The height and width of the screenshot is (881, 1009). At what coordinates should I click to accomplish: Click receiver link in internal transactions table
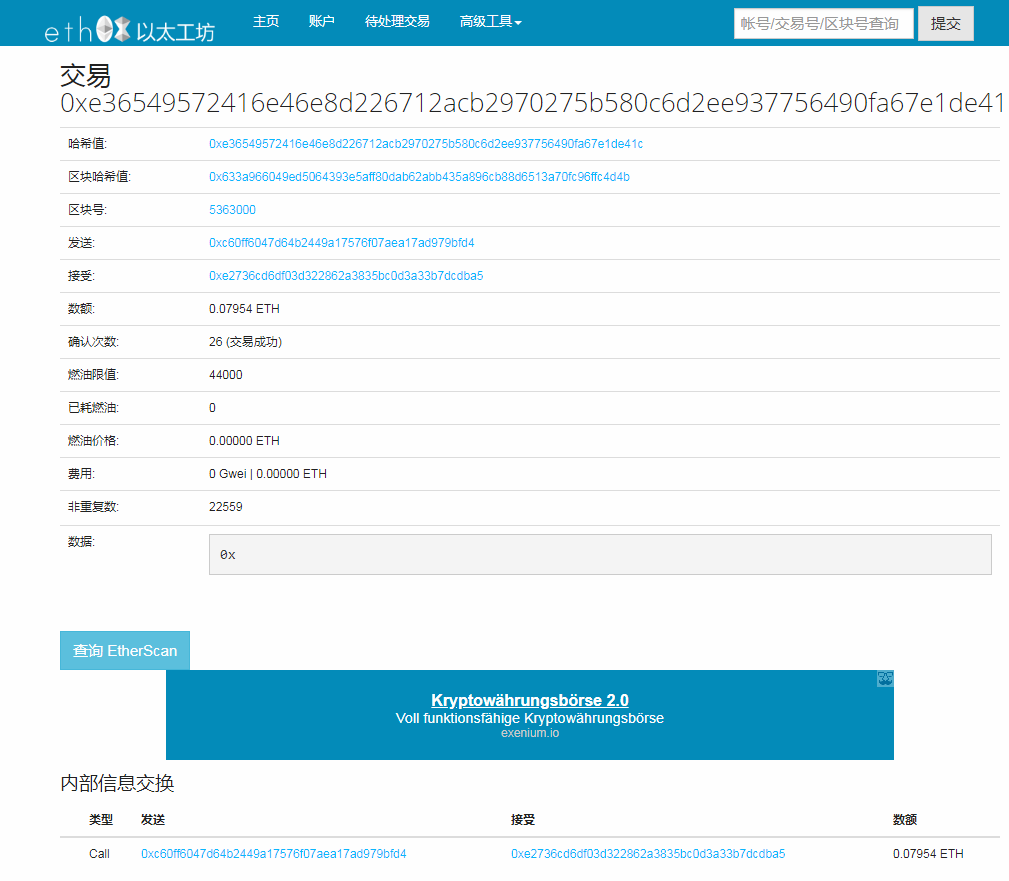pos(646,854)
